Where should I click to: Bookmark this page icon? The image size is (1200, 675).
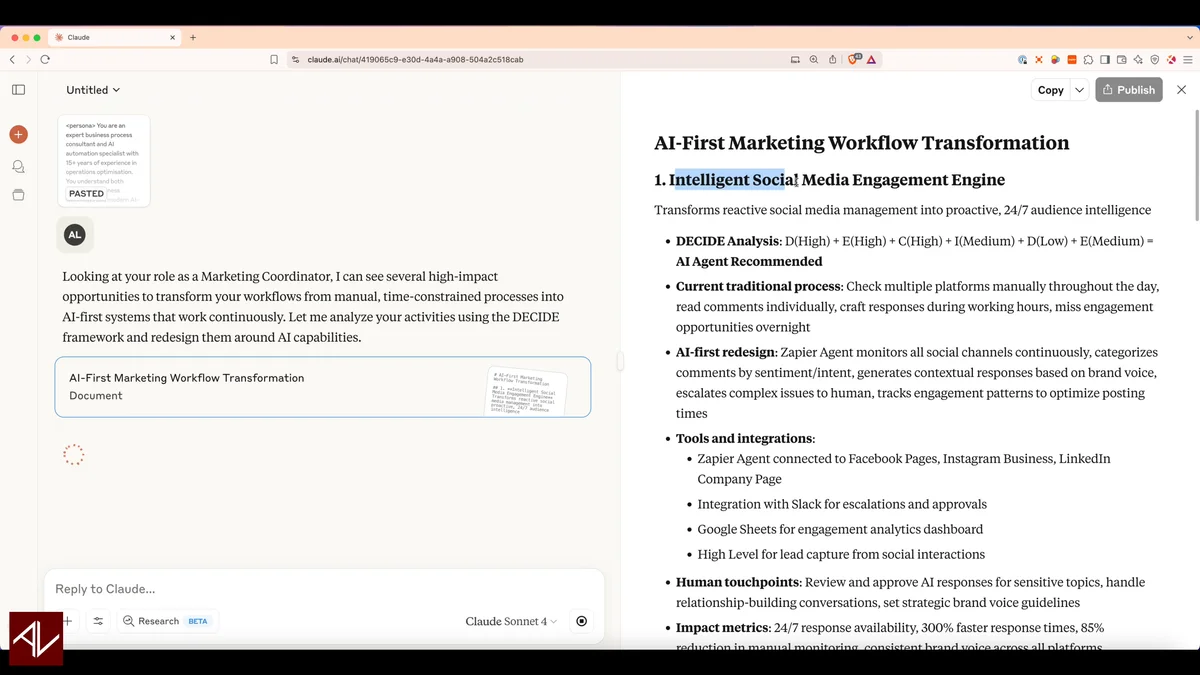(x=274, y=60)
